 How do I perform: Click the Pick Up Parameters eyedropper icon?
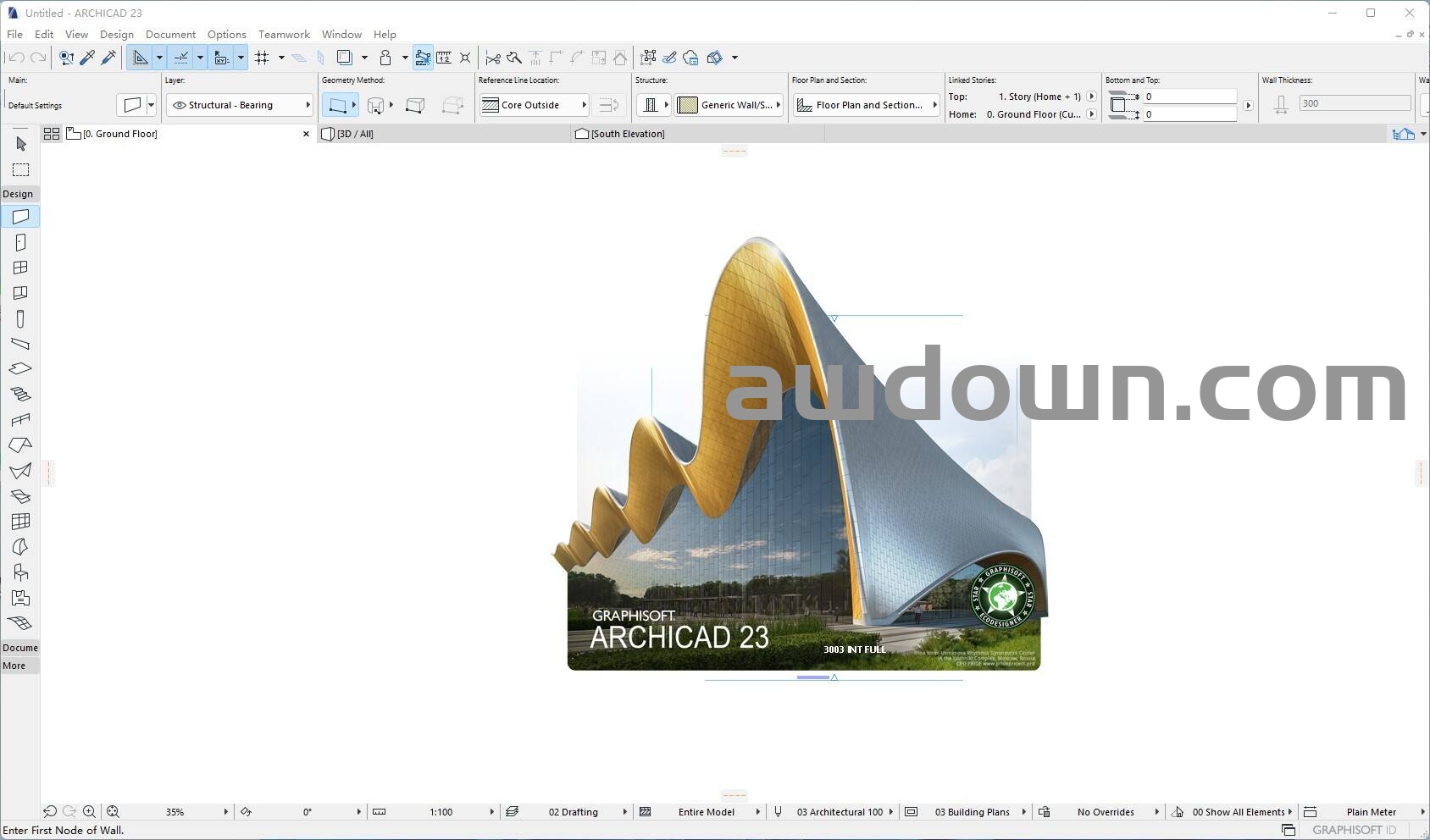[87, 58]
